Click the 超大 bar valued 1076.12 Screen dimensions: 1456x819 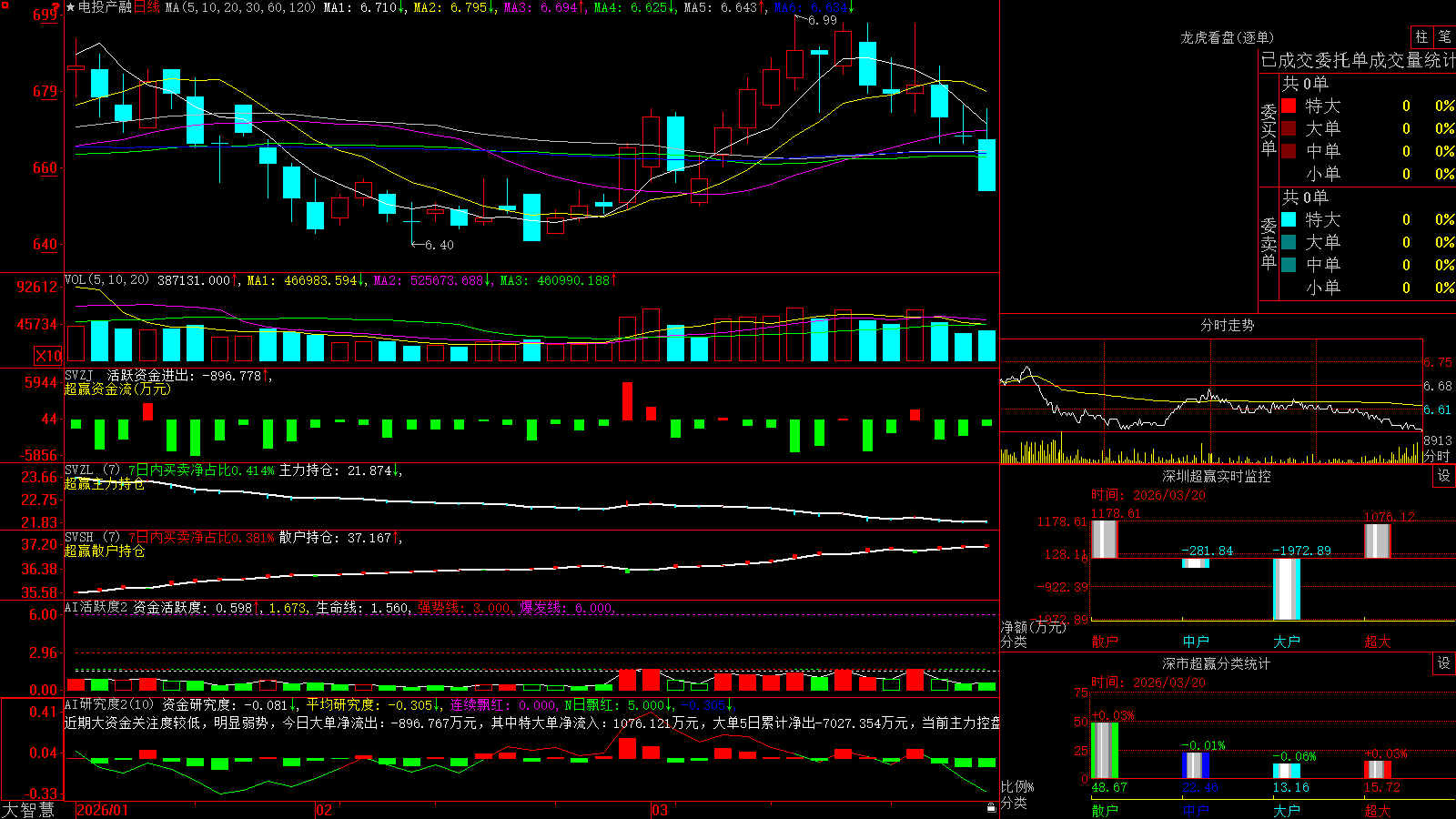point(1377,541)
